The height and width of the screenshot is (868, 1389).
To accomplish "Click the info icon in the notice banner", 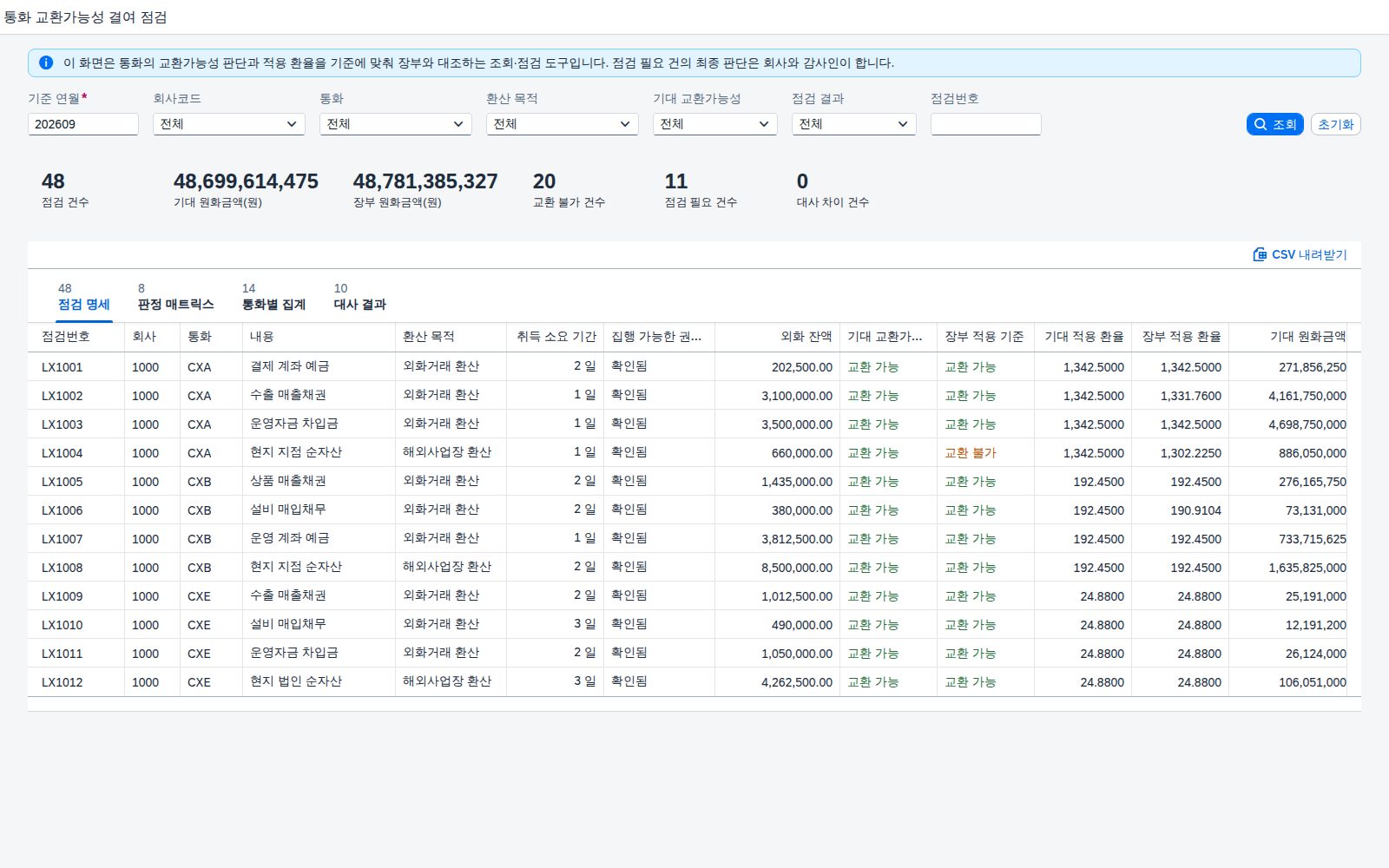I will click(x=46, y=62).
